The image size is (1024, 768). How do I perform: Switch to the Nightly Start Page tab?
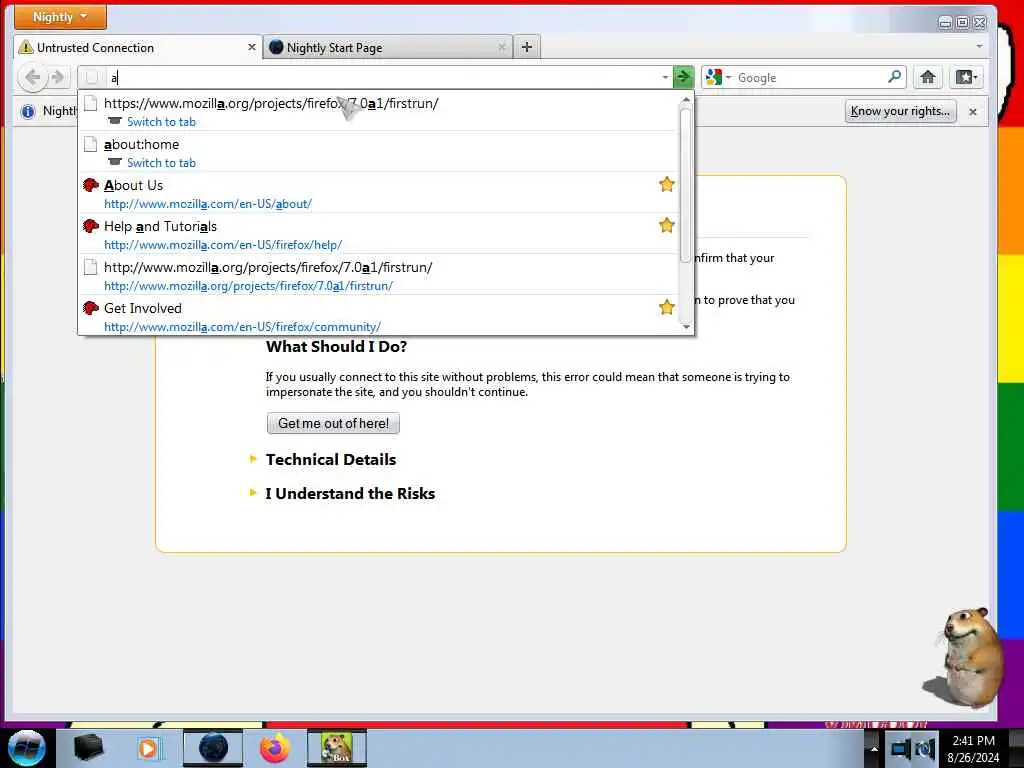coord(388,48)
